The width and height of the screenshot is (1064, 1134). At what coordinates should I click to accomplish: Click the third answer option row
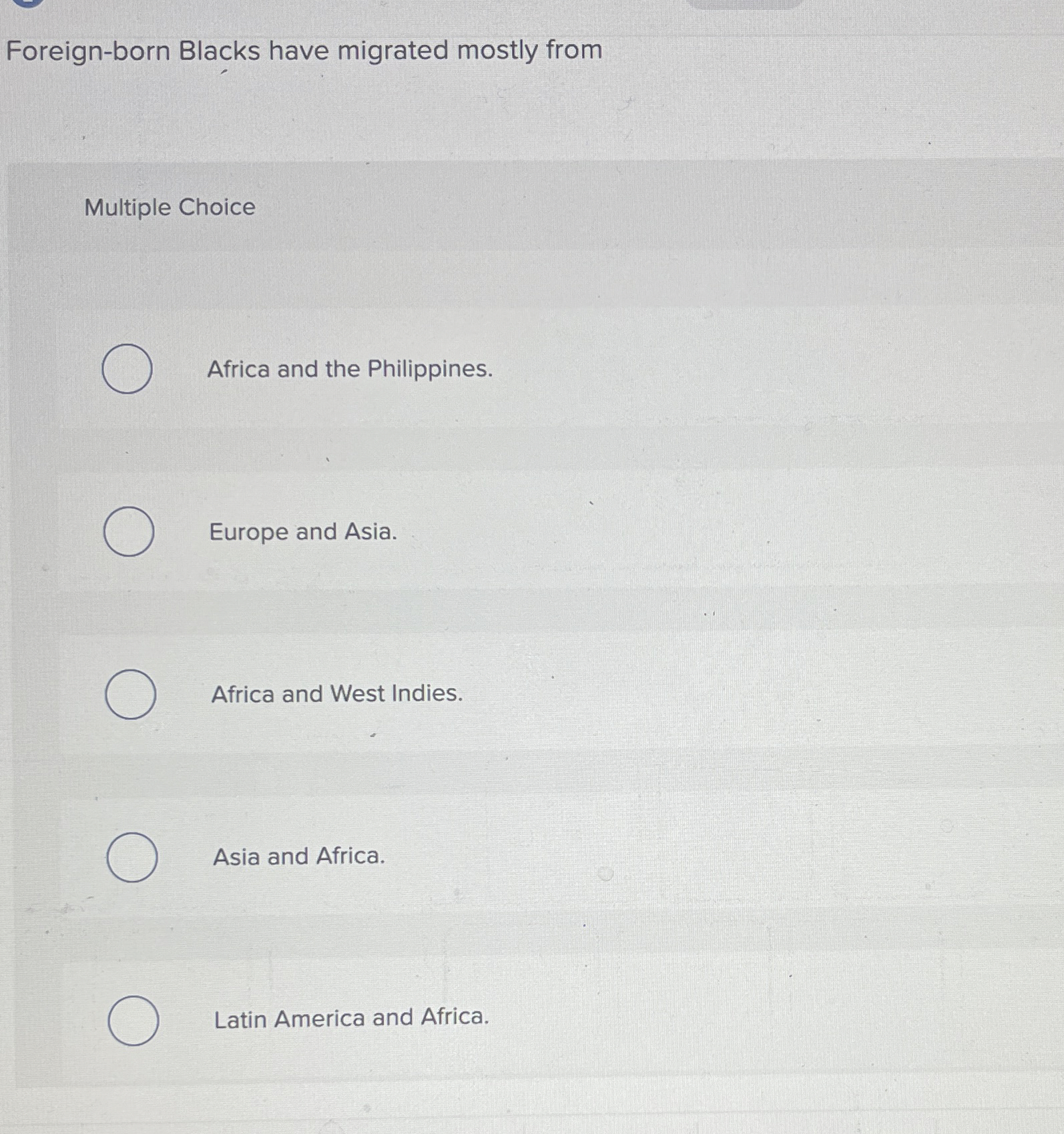coord(467,695)
